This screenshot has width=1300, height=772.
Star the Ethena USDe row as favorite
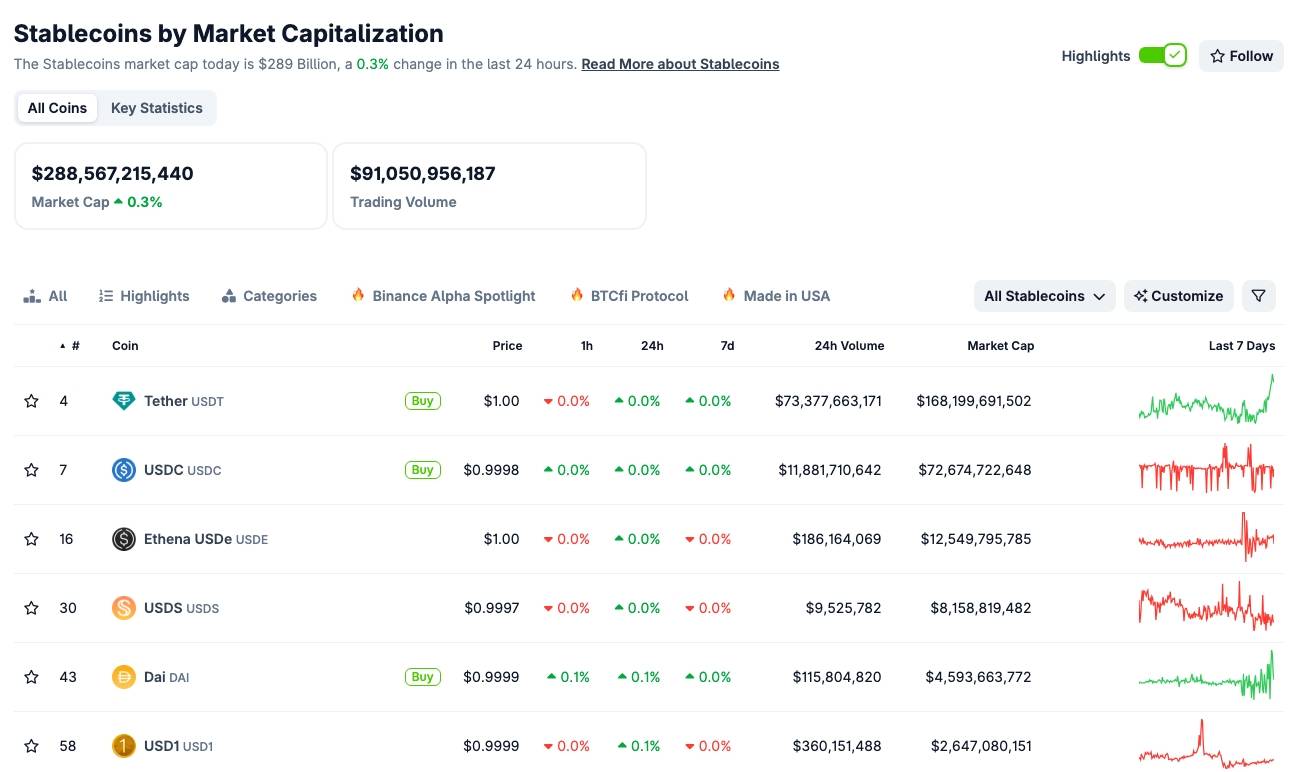tap(31, 539)
